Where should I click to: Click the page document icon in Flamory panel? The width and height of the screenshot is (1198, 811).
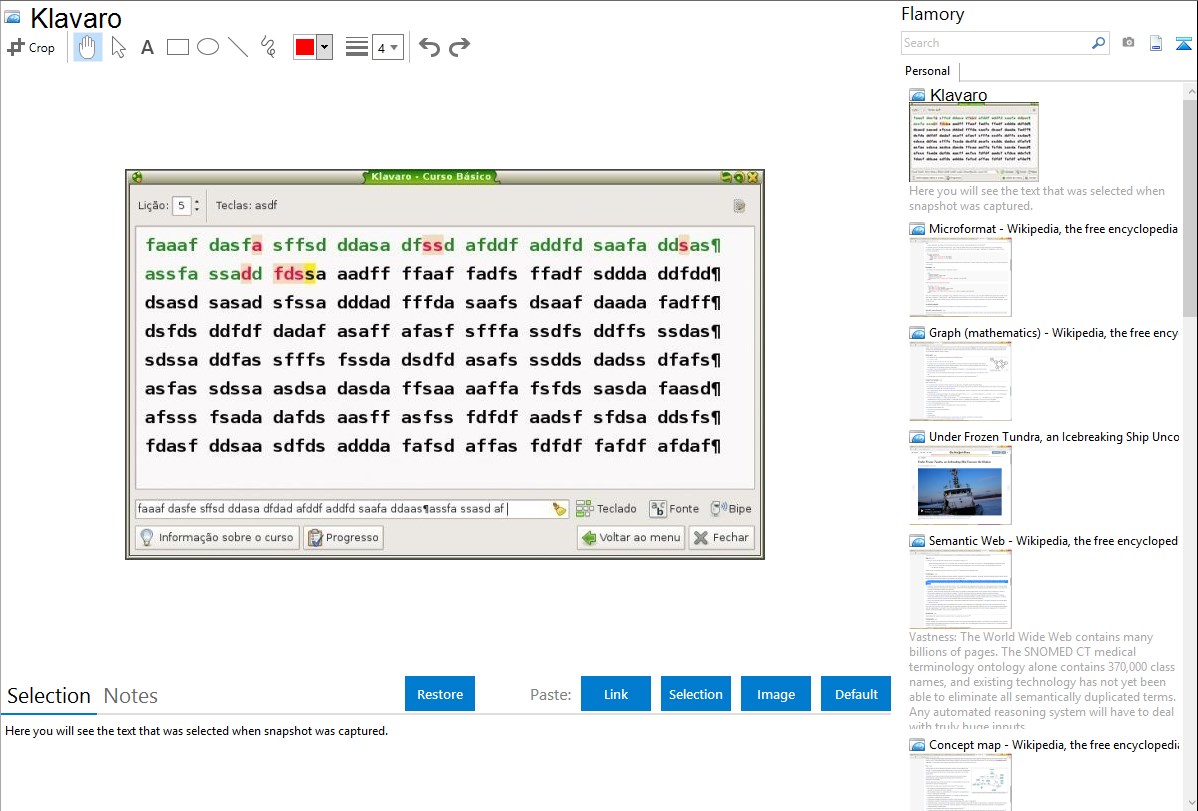1156,43
